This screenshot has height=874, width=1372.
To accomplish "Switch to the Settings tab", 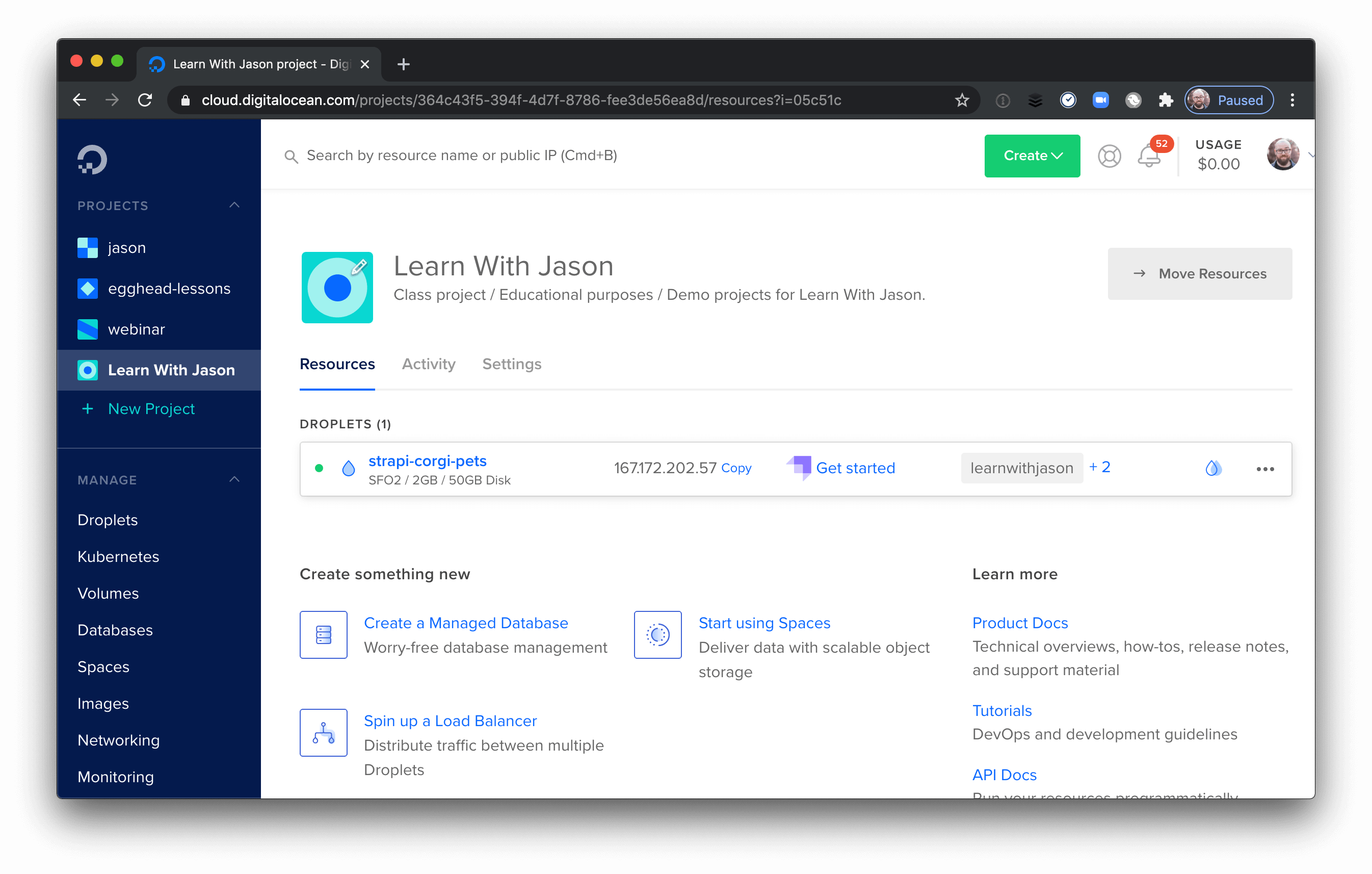I will pos(512,363).
